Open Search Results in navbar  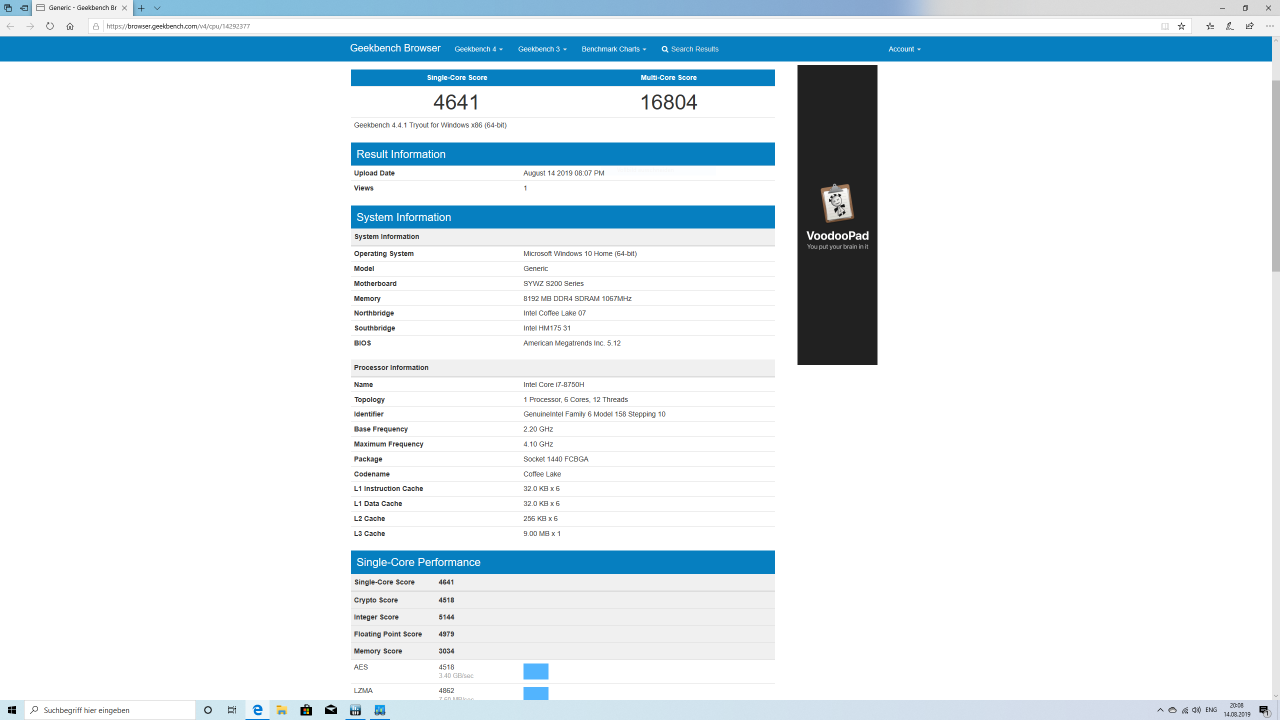(x=690, y=49)
